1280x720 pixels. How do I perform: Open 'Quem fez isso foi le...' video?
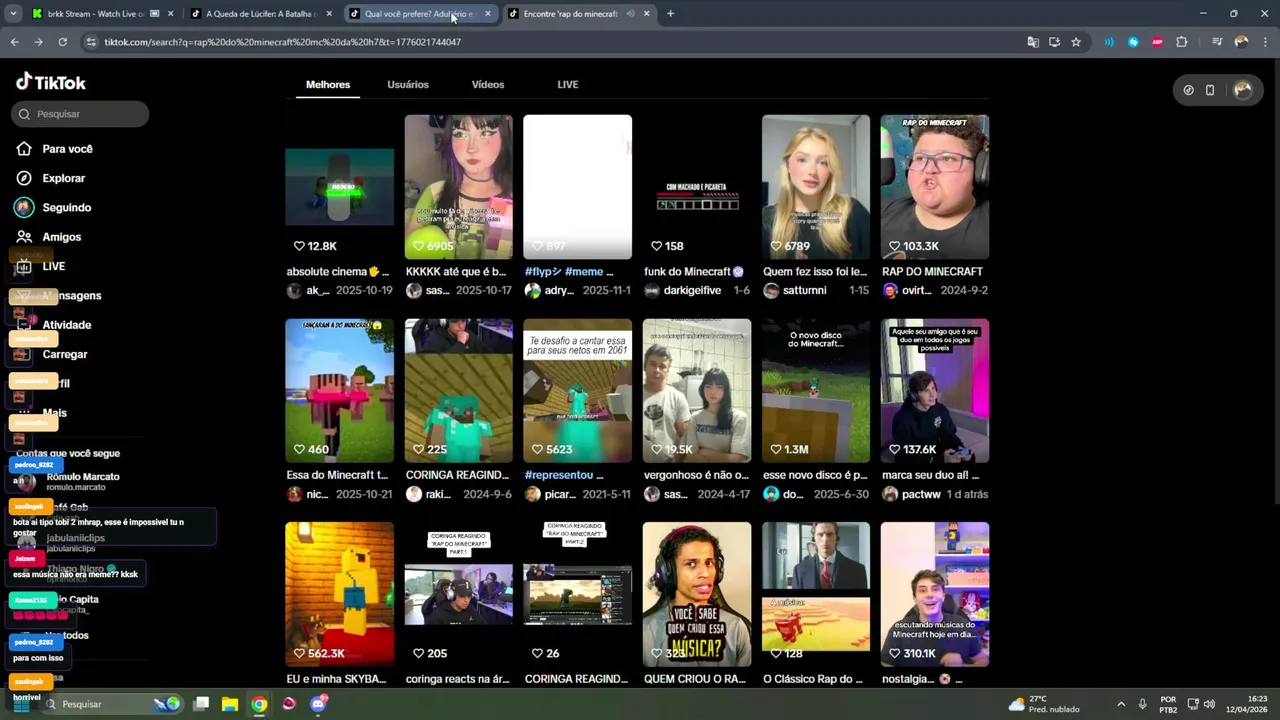pos(816,187)
